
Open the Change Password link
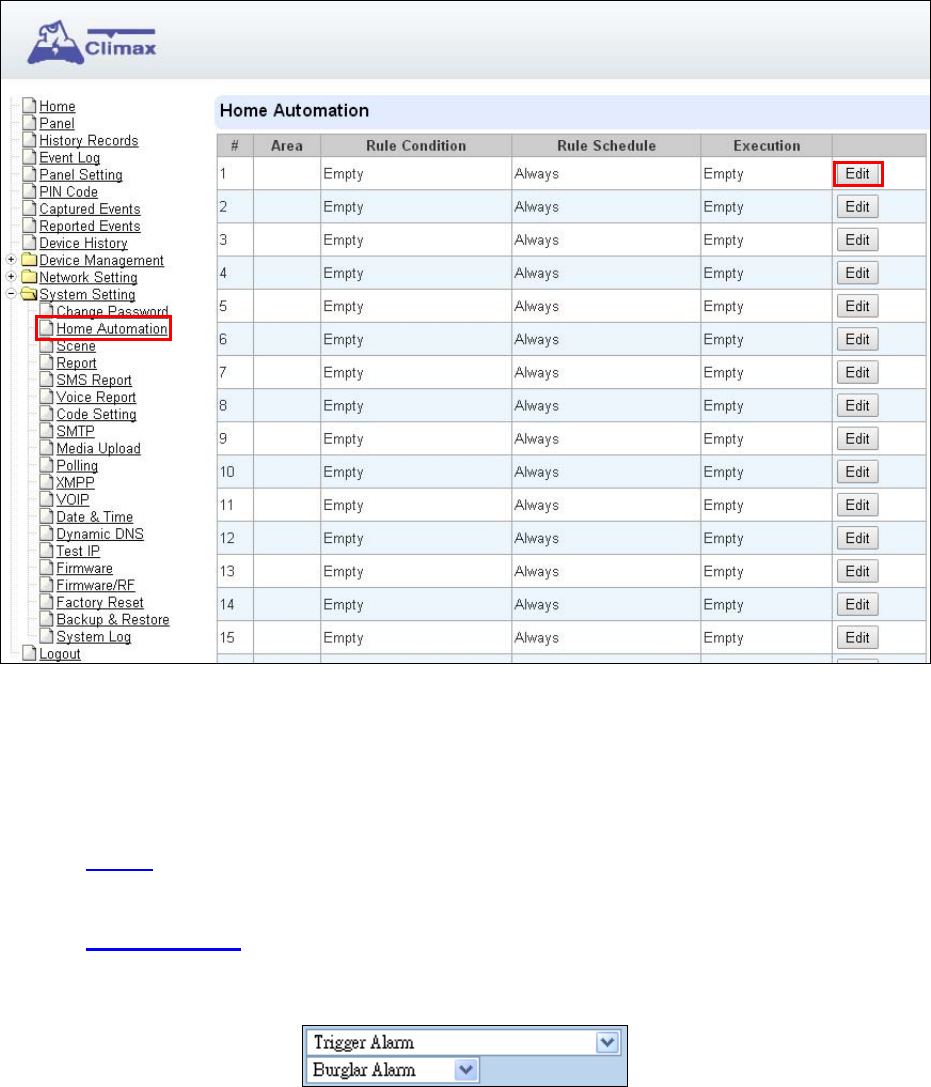pos(112,311)
